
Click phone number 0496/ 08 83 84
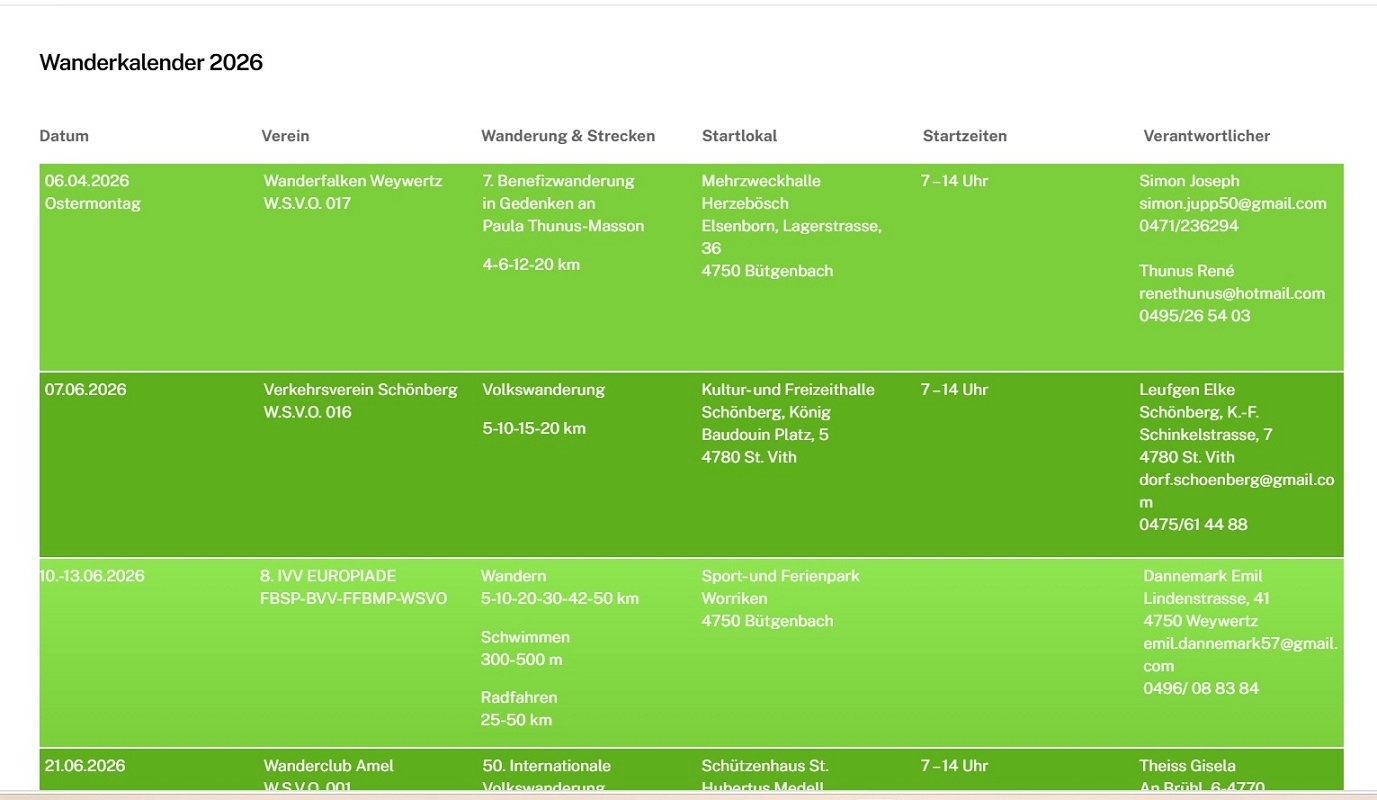coord(1201,689)
